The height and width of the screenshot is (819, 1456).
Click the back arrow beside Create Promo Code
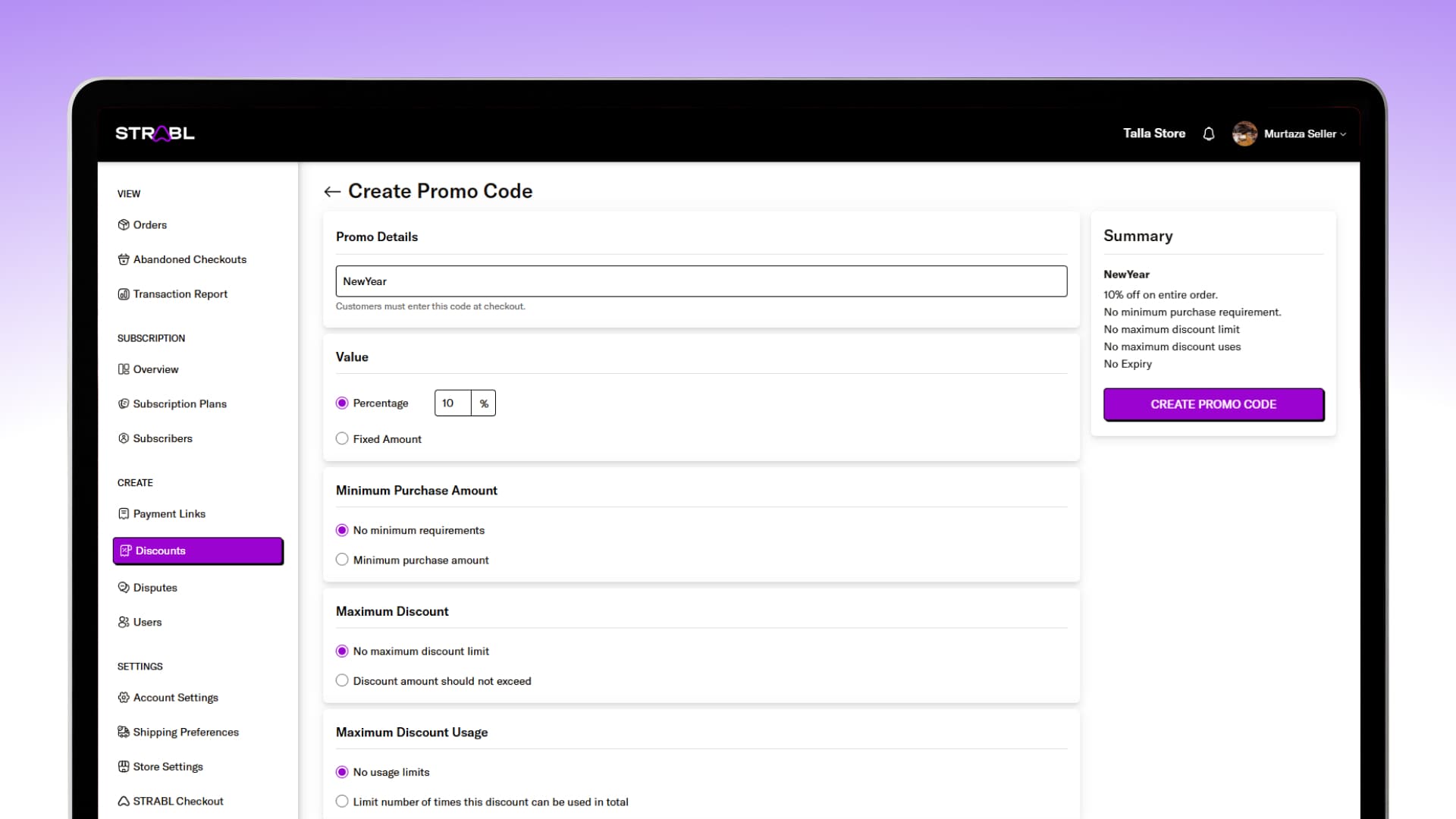331,192
